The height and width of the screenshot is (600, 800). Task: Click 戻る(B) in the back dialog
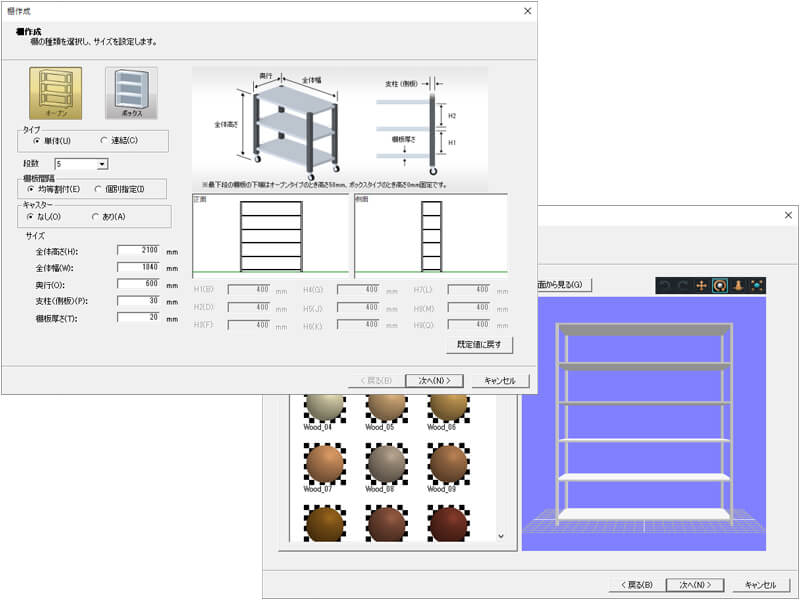point(636,584)
